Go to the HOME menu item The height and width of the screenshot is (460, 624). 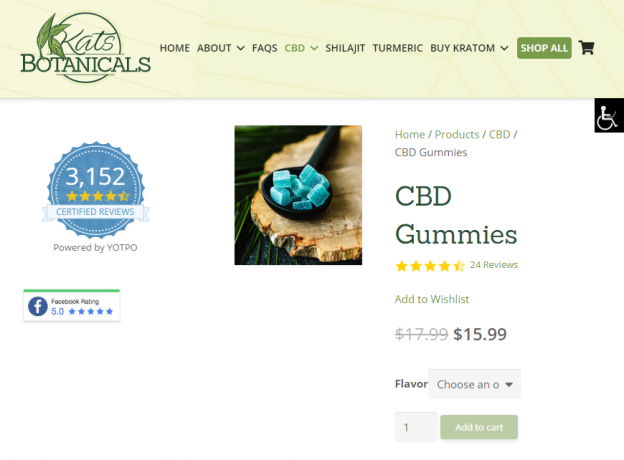pyautogui.click(x=174, y=48)
